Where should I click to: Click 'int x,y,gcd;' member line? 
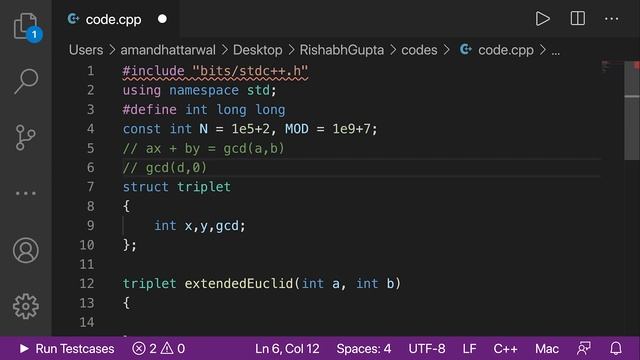point(200,226)
